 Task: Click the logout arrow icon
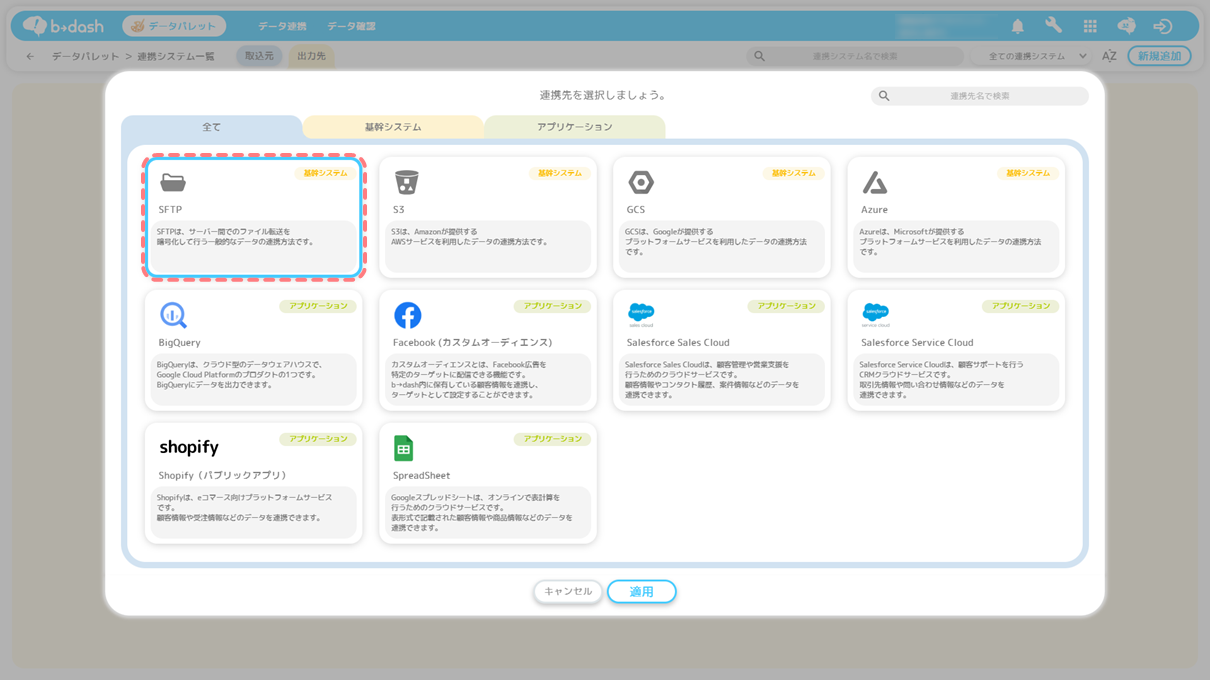[x=1162, y=26]
